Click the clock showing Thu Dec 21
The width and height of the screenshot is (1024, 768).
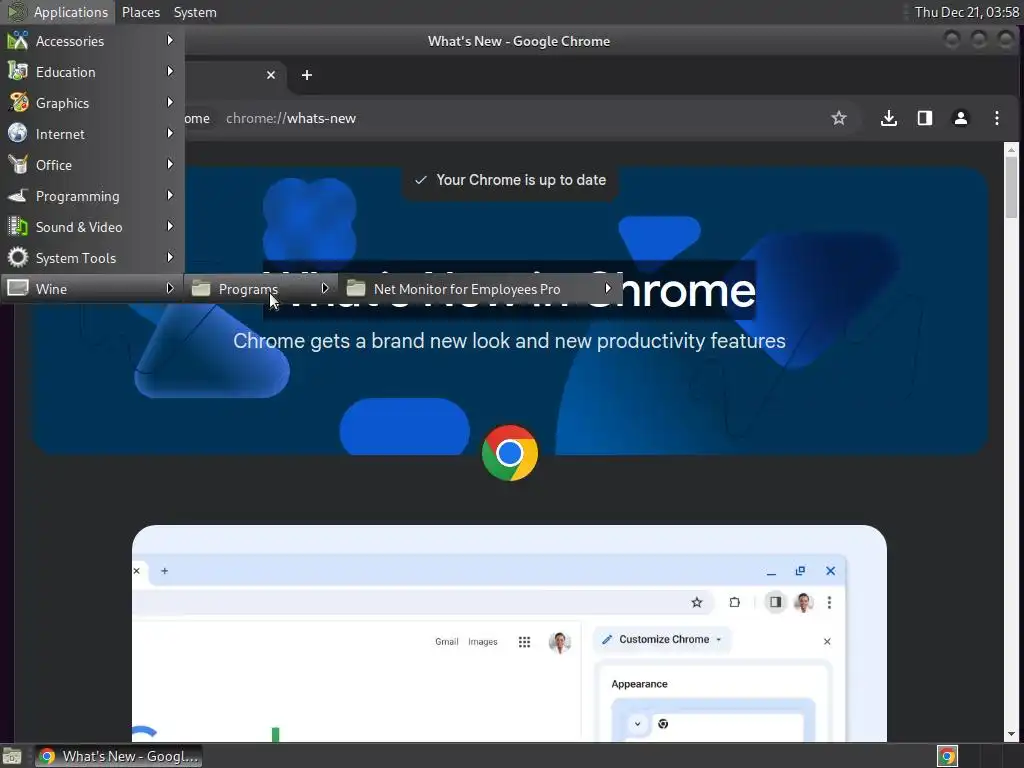(967, 12)
